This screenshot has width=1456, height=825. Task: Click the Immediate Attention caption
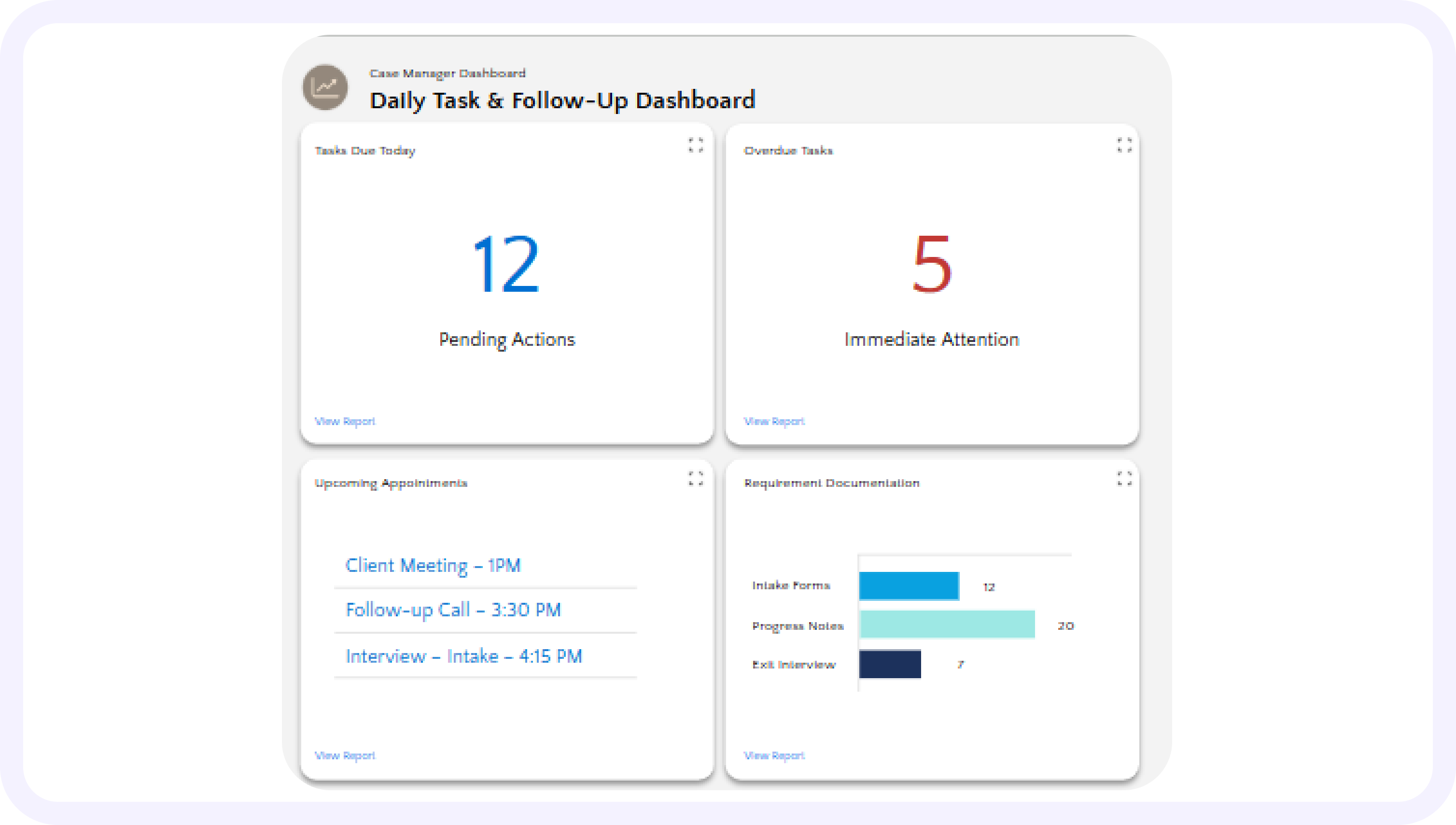[932, 339]
